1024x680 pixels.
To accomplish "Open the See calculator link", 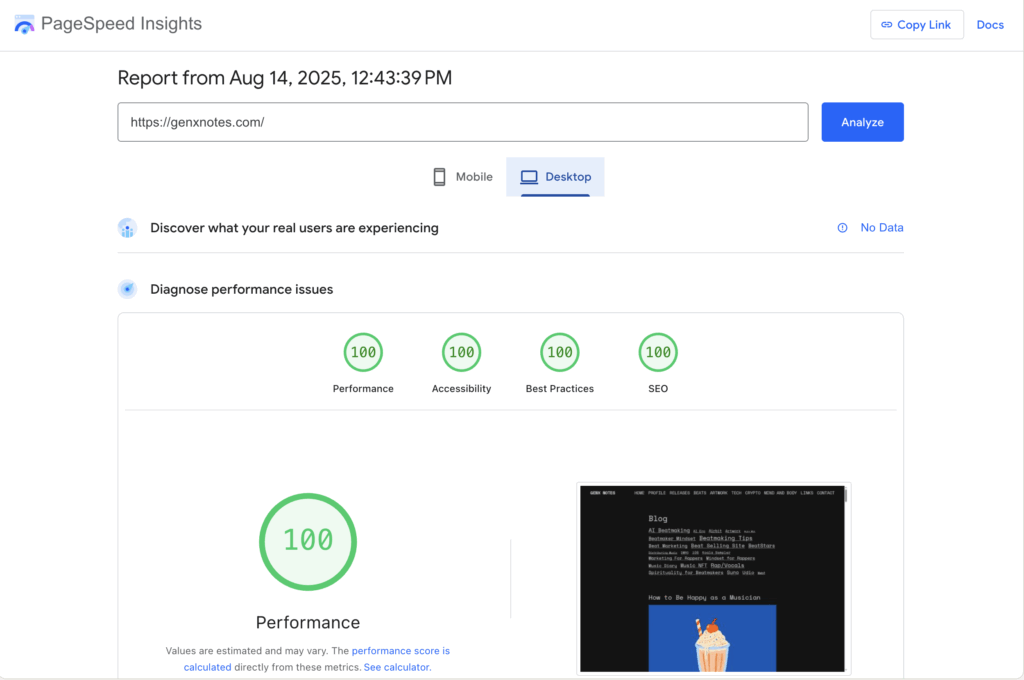I will pos(397,668).
